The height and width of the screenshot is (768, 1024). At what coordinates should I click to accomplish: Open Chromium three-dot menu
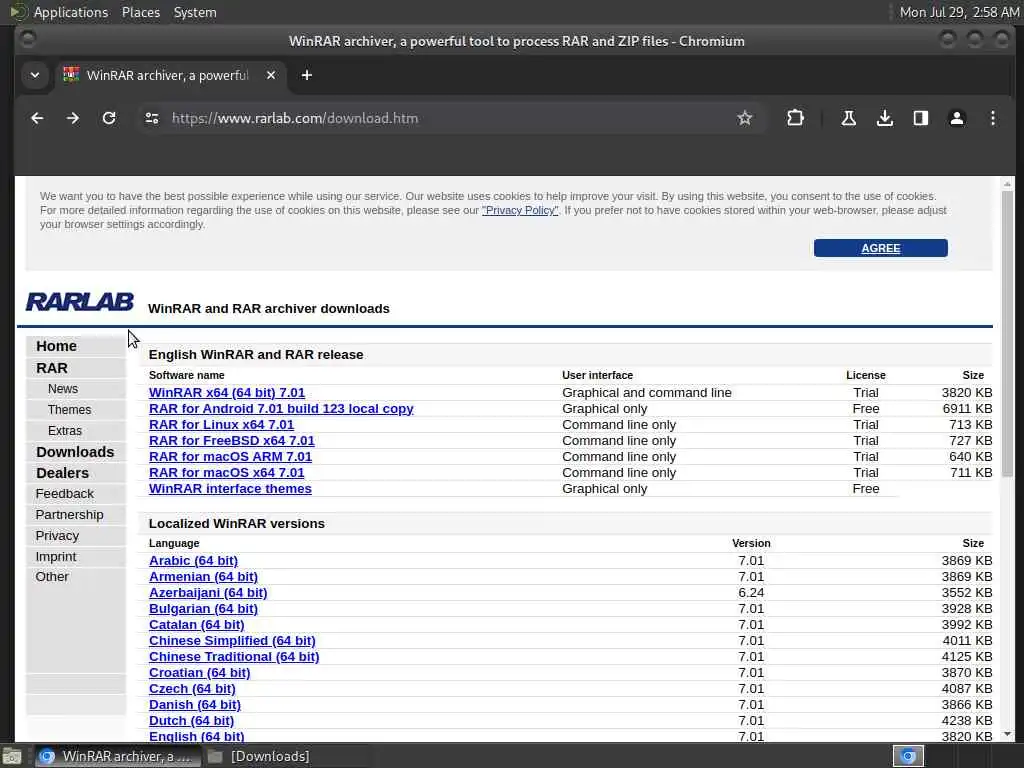[x=993, y=118]
